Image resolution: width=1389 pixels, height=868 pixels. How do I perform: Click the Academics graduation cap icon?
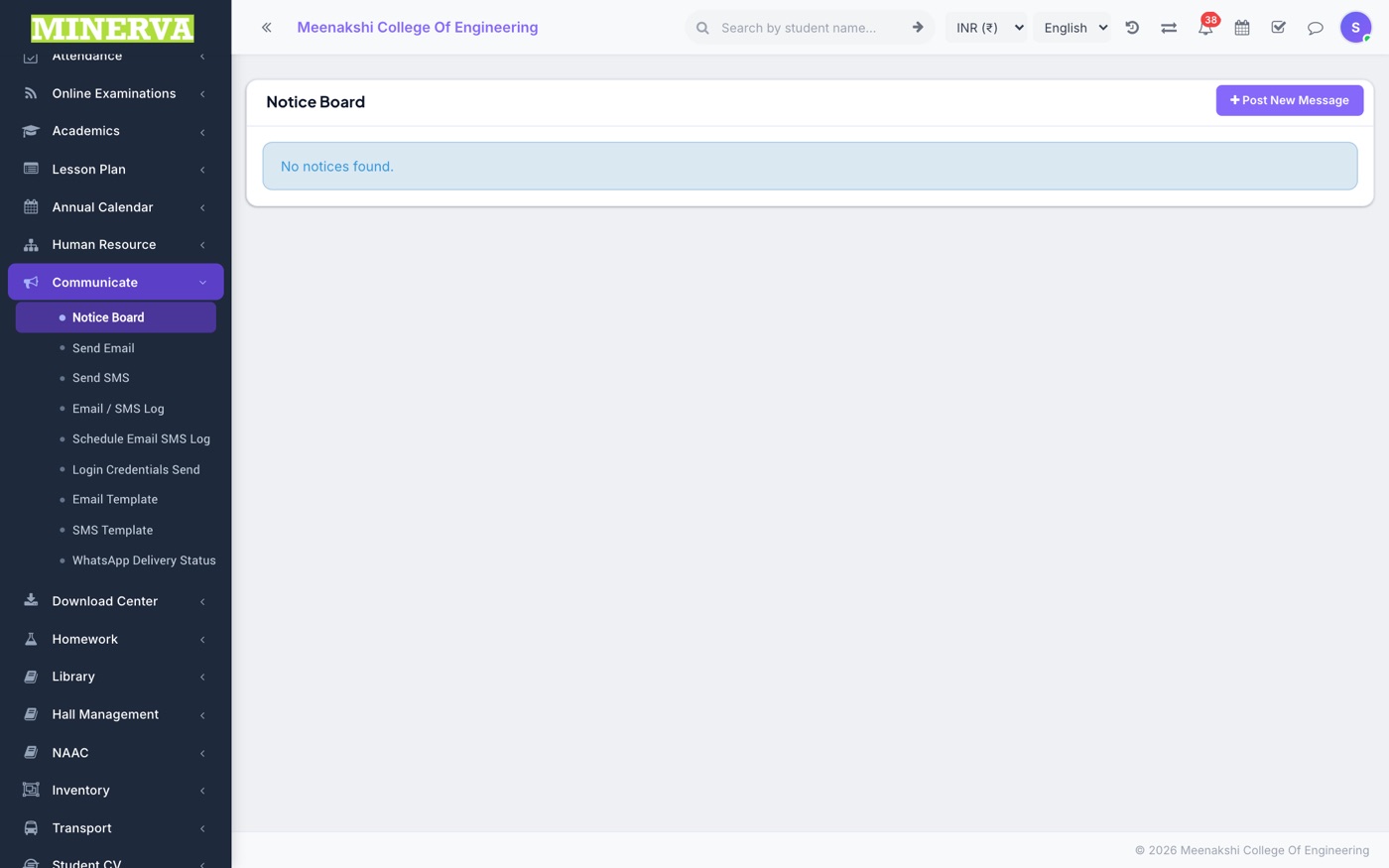click(31, 131)
